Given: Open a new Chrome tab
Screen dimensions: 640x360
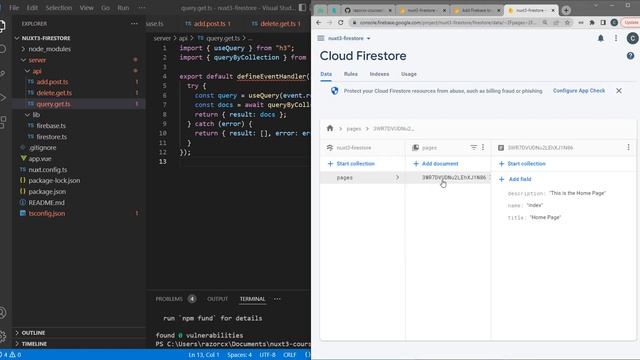Looking at the screenshot, I should (566, 10).
